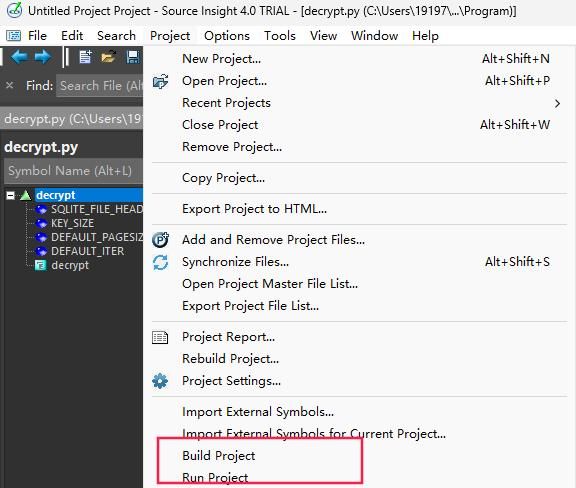Expand the Recent Projects submenu arrow
The width and height of the screenshot is (576, 488).
pos(558,103)
